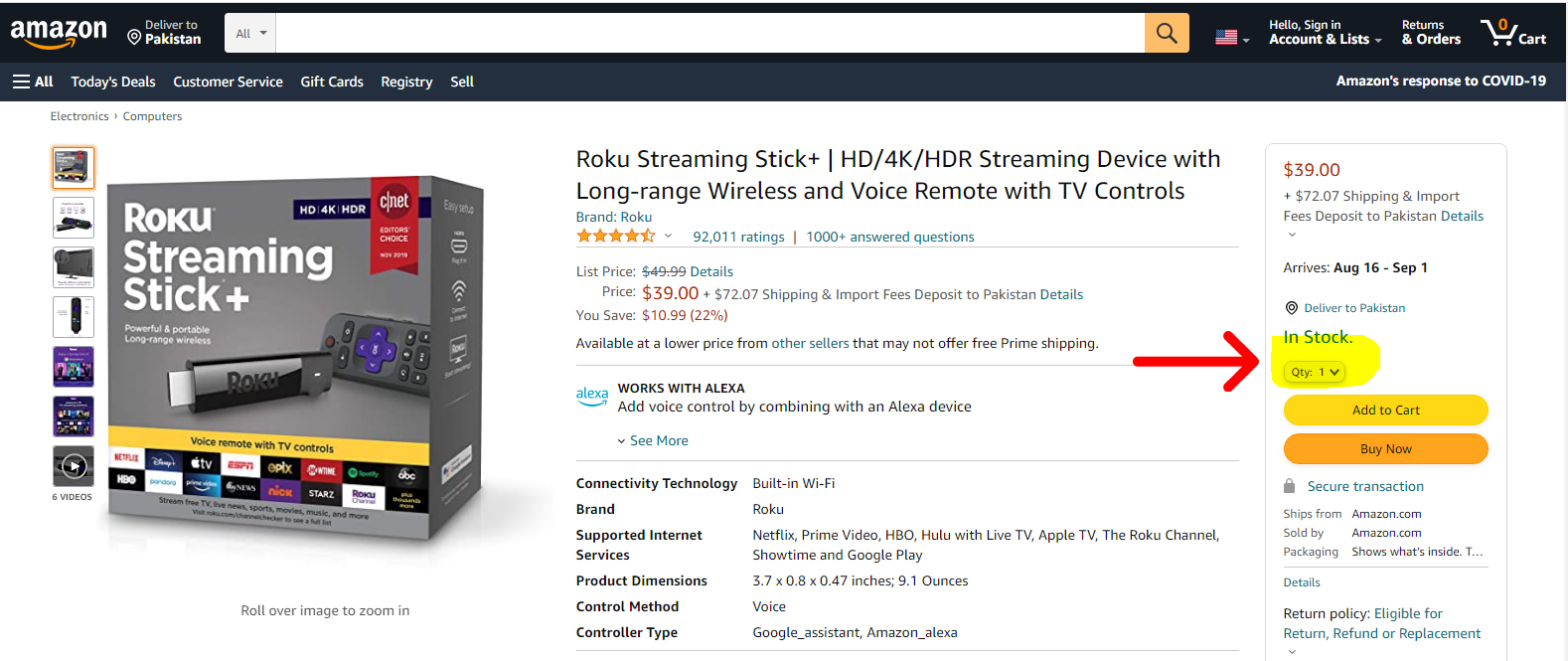Open the All search category dropdown
This screenshot has width=1568, height=661.
tap(250, 34)
